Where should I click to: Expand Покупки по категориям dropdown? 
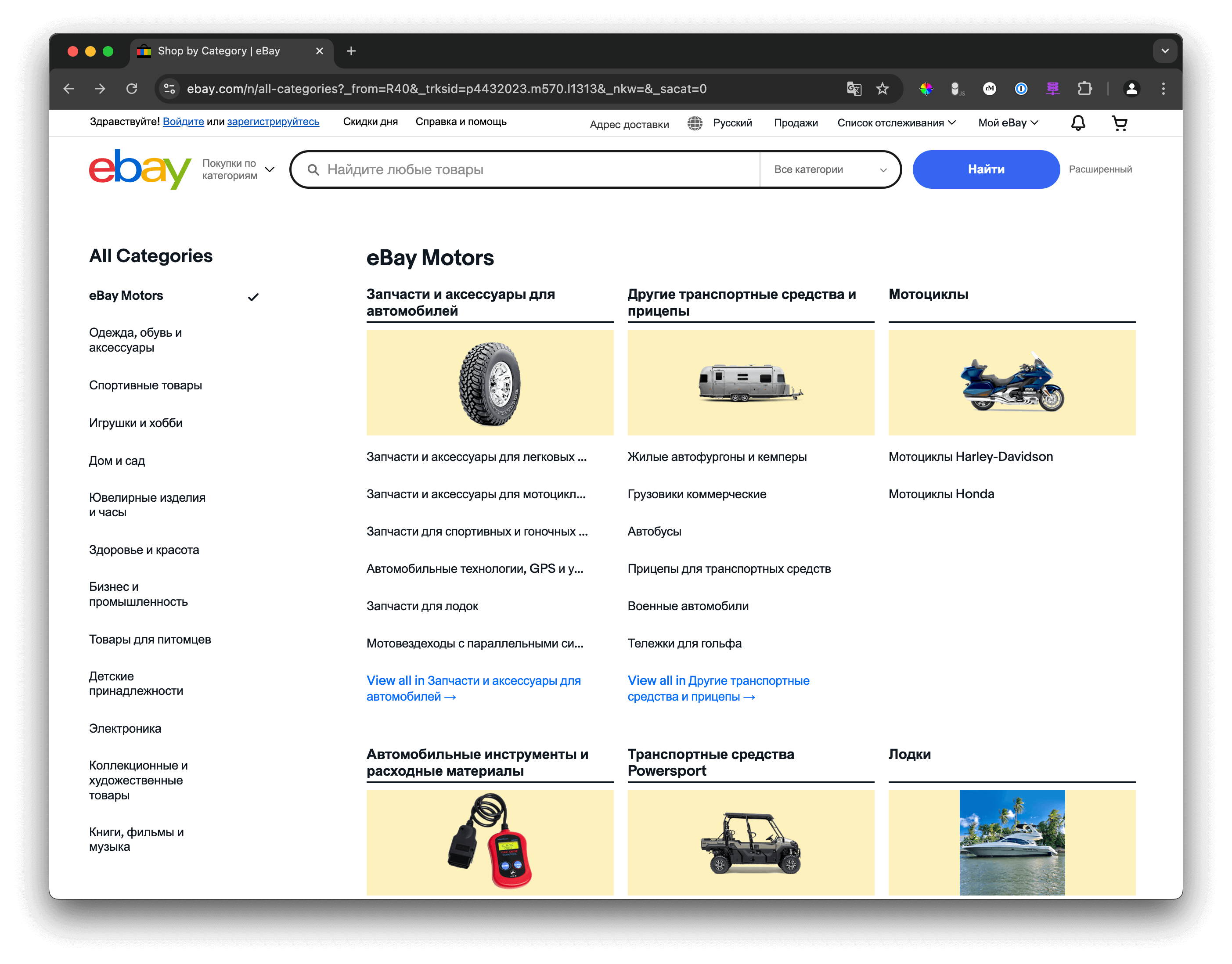pos(238,169)
